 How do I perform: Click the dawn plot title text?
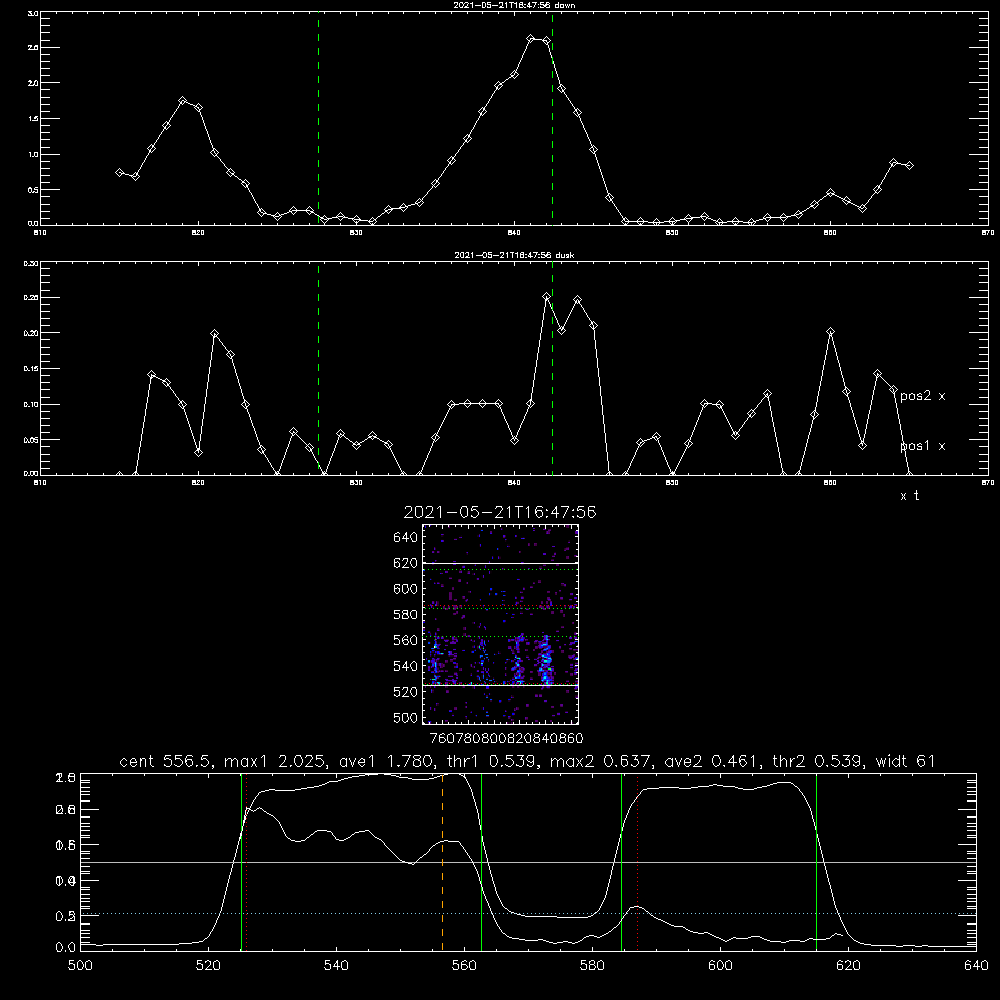tap(514, 5)
